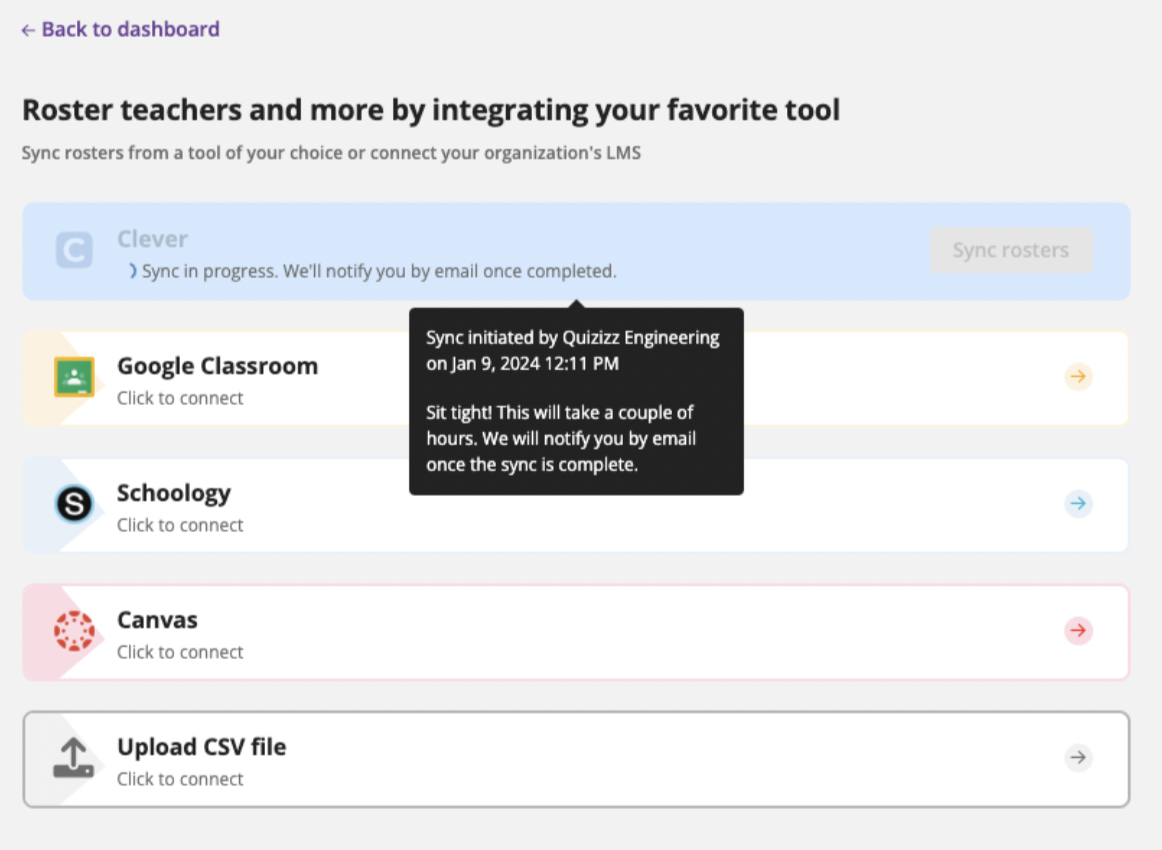Image resolution: width=1162 pixels, height=850 pixels.
Task: Click the 'Sync rosters from a tool' subtitle
Action: (331, 153)
